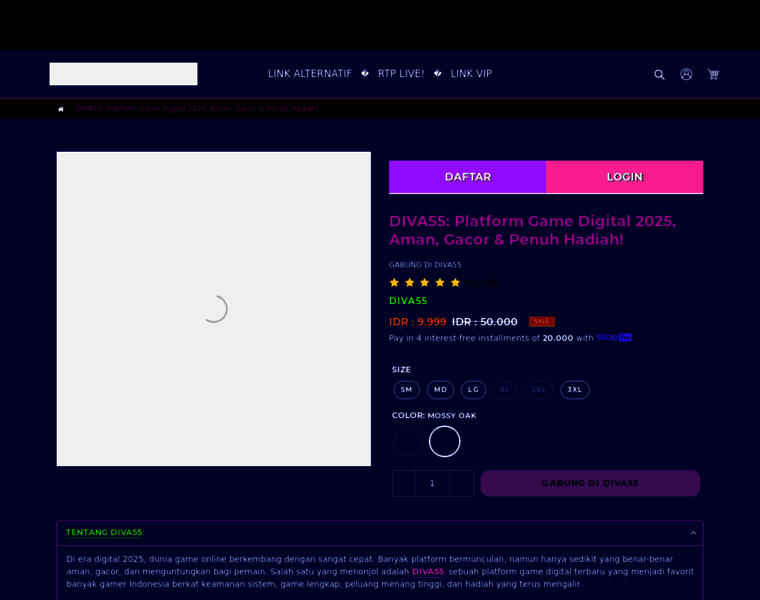The height and width of the screenshot is (600, 760).
Task: Click the IDR : 9.999 sale price
Action: [x=417, y=322]
